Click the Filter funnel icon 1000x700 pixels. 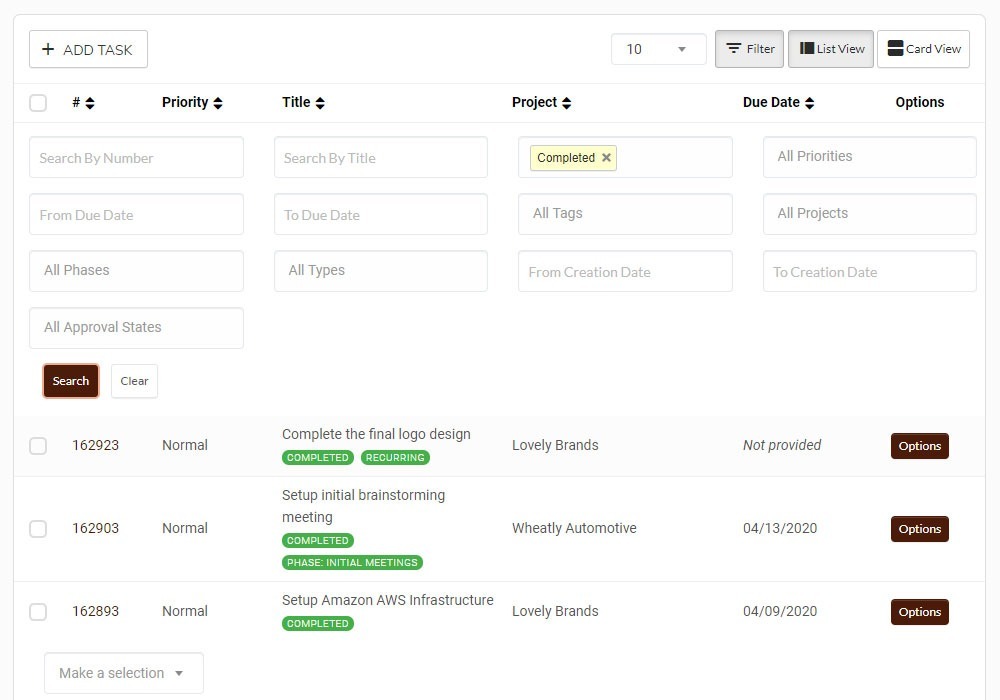point(734,49)
